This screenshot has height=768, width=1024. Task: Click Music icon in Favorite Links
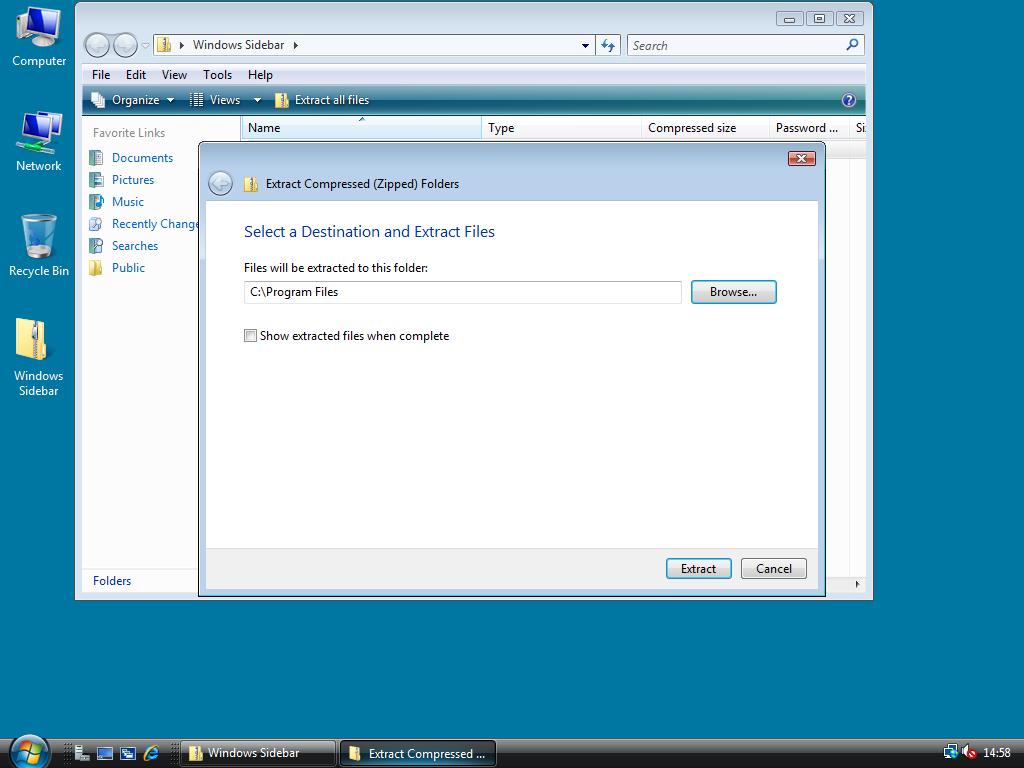point(96,202)
